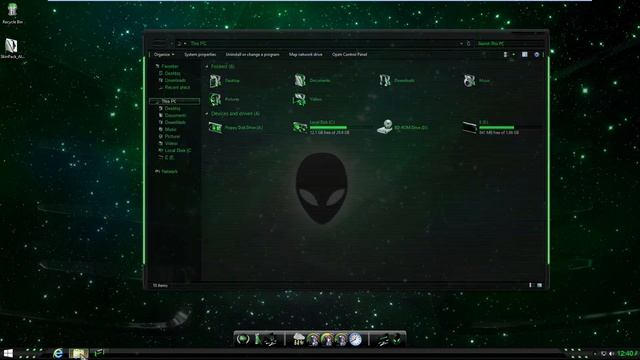Collapse the Devices and drives group
Screen dimensions: 640x360
[207, 113]
